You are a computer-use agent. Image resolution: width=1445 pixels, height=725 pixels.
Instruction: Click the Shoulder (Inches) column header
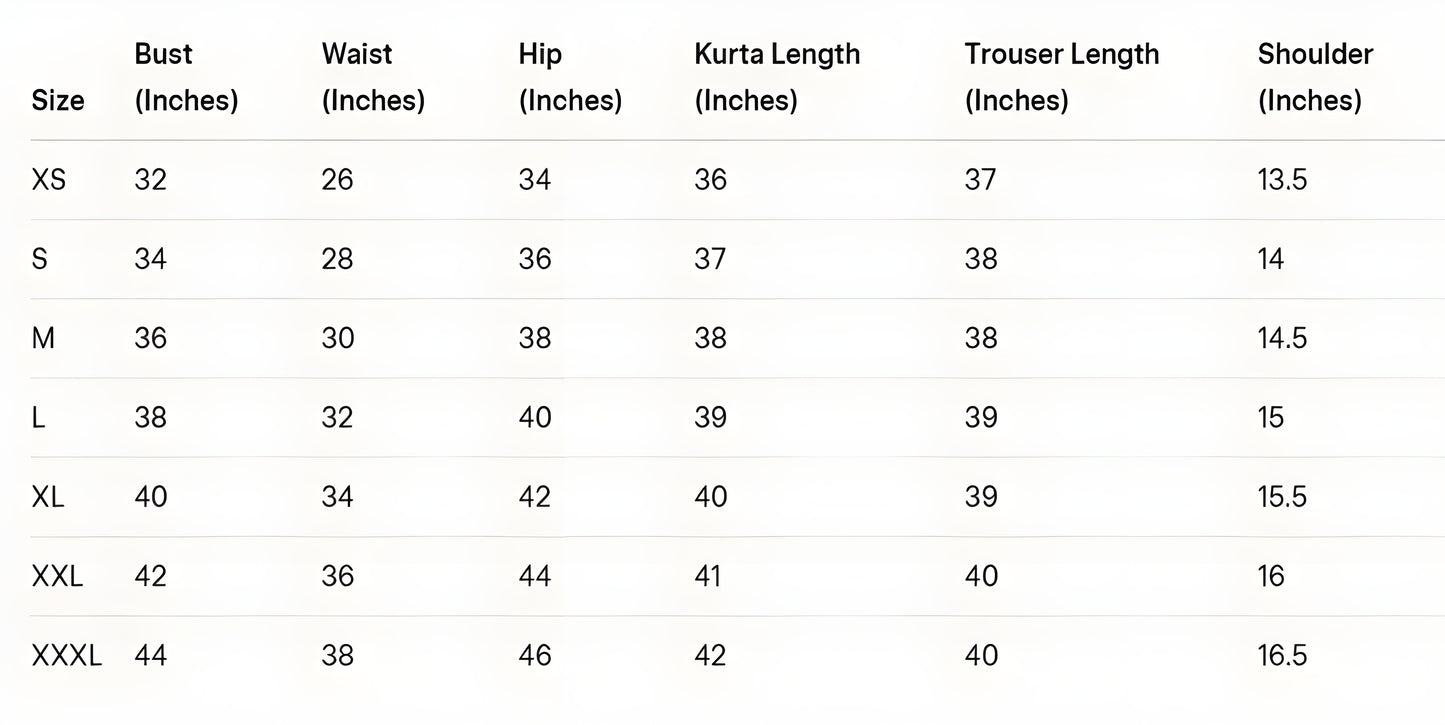click(1315, 77)
